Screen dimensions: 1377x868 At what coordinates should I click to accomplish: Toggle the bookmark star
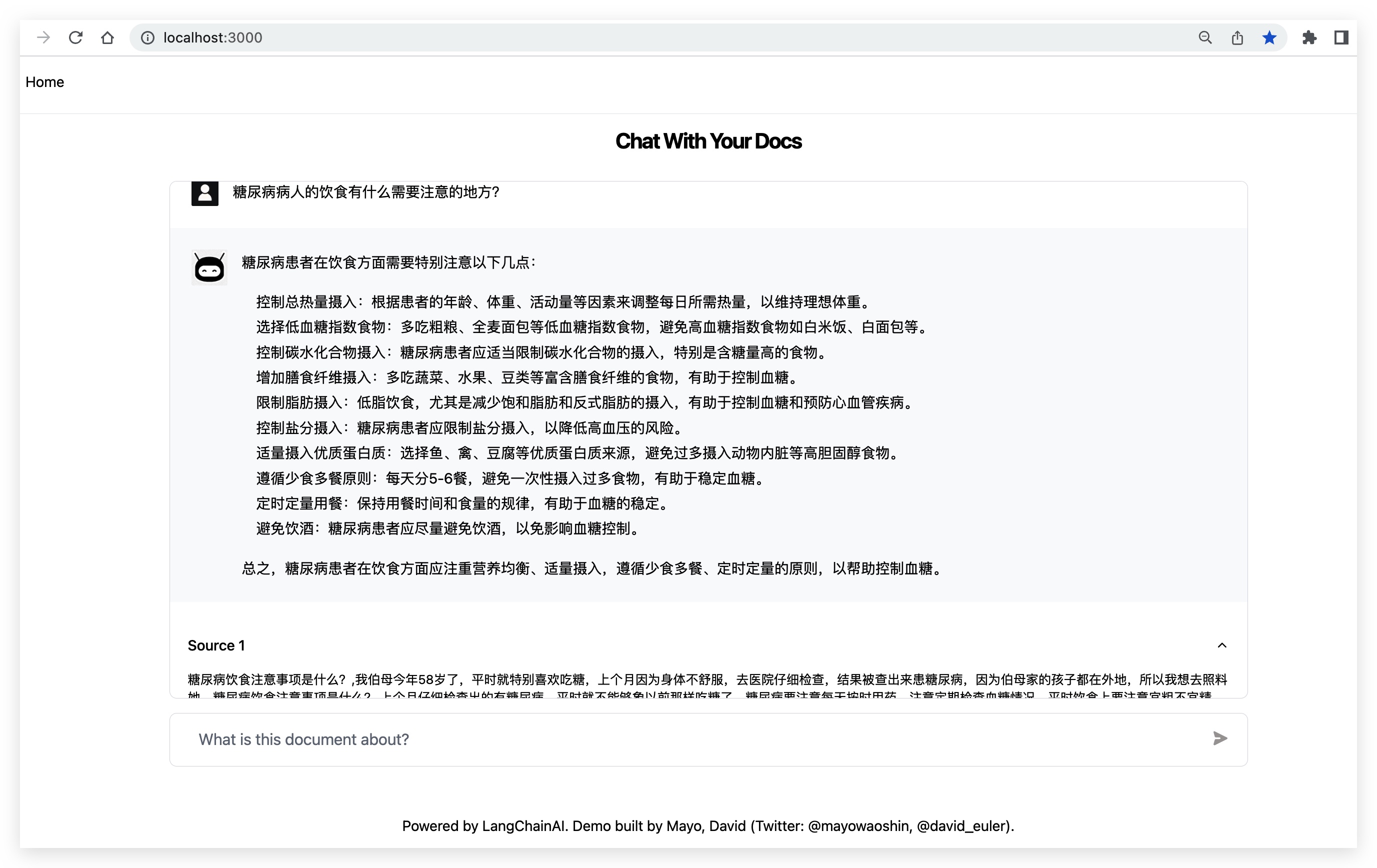click(1269, 37)
